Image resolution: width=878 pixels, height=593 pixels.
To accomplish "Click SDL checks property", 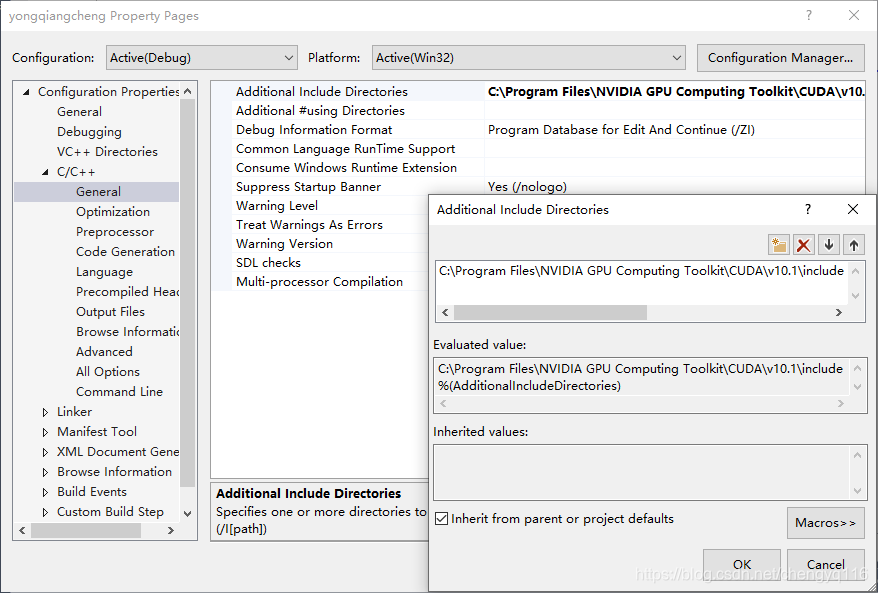I will point(268,263).
